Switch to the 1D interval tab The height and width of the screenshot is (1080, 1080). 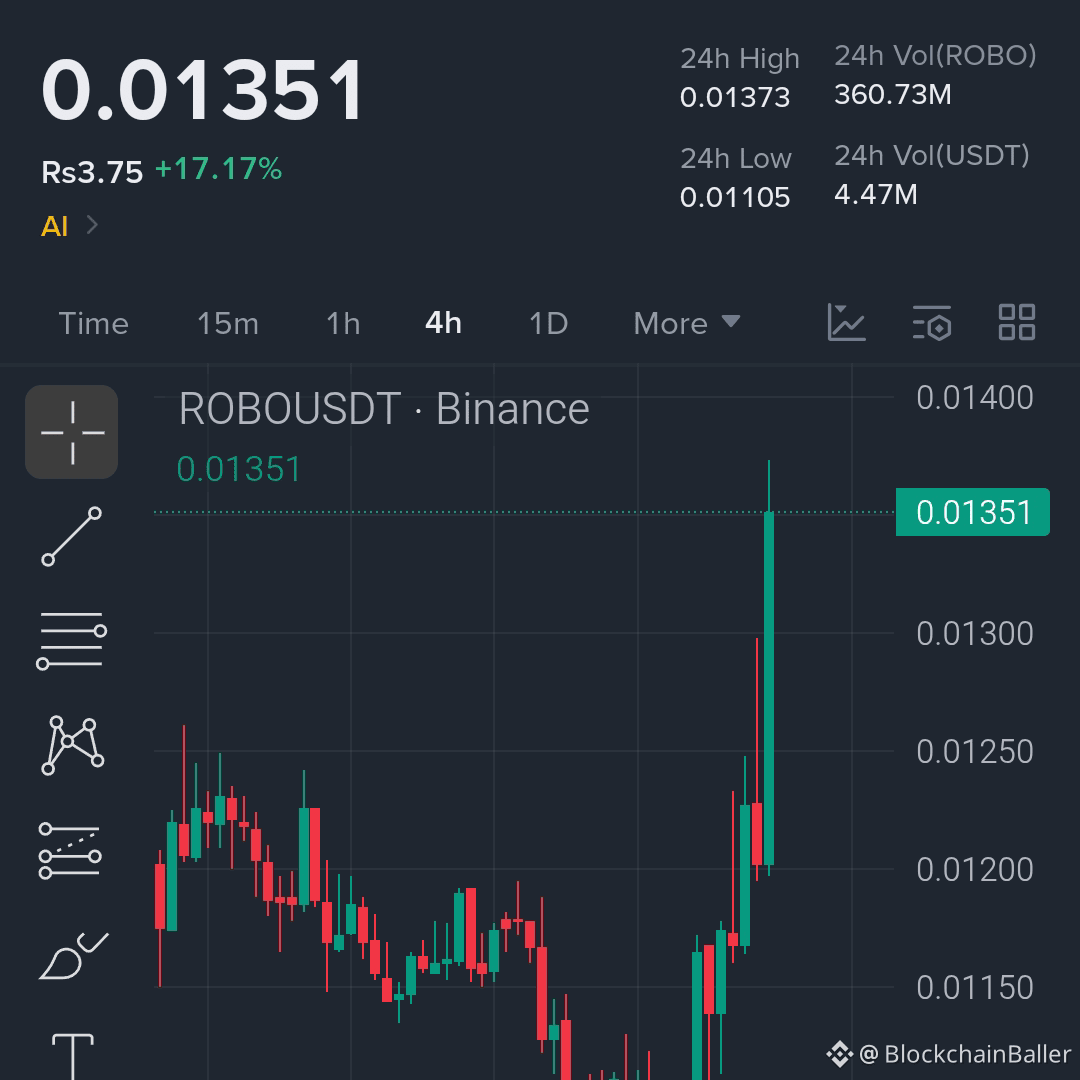pyautogui.click(x=548, y=324)
